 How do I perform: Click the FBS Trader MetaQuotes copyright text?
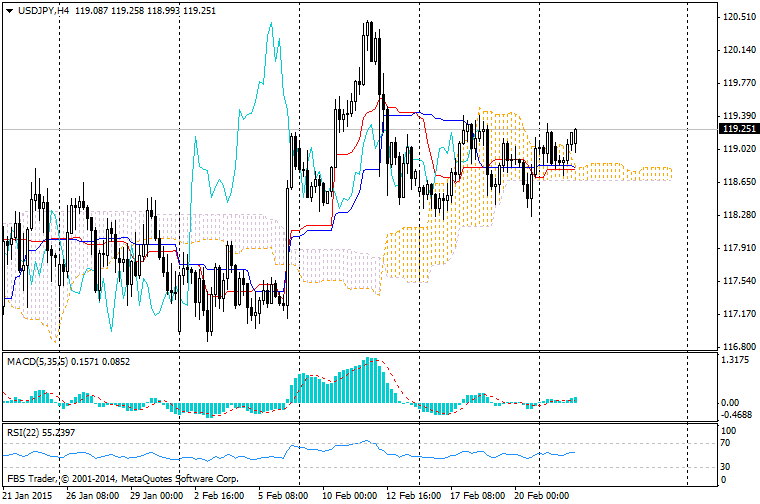click(x=123, y=479)
